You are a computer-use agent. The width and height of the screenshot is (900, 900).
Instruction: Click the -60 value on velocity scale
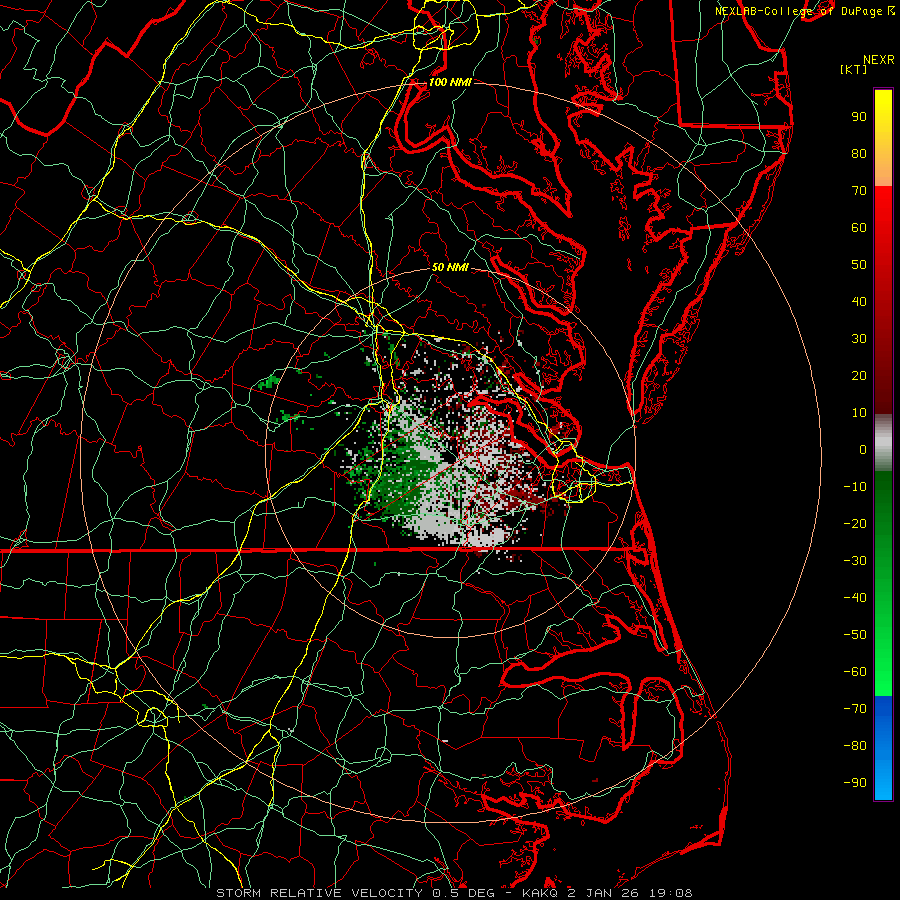click(x=855, y=672)
